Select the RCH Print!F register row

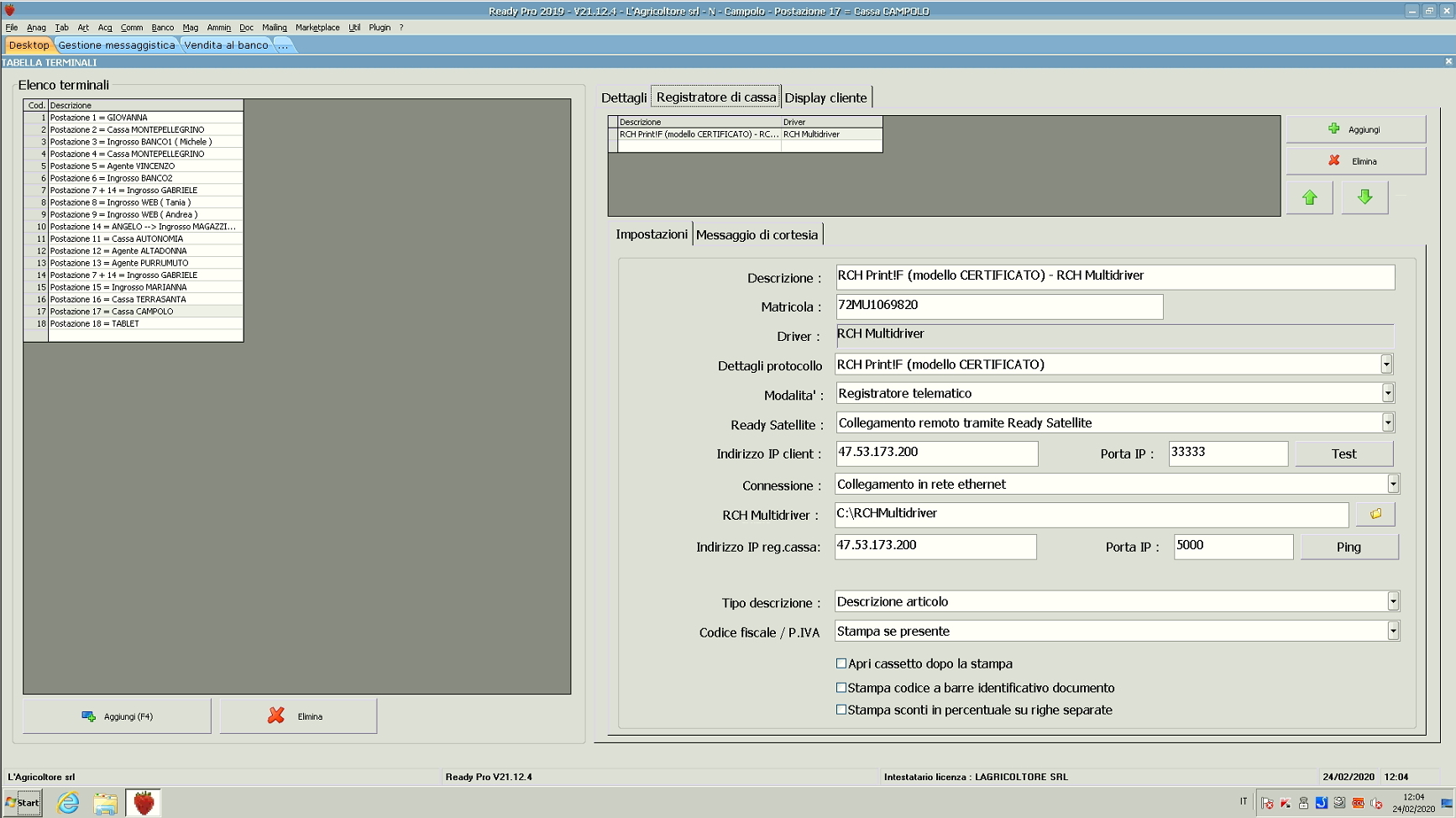(746, 134)
